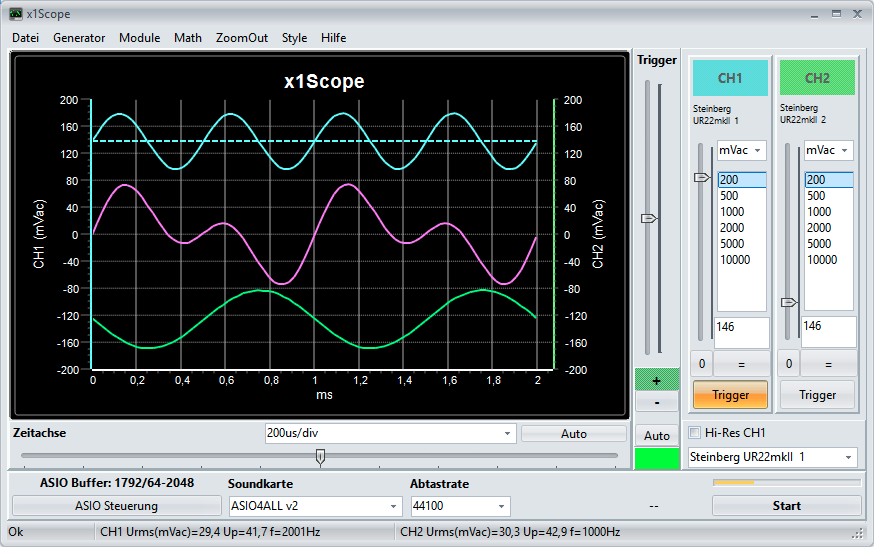Toggle the cyan CH1 channel button

click(729, 78)
